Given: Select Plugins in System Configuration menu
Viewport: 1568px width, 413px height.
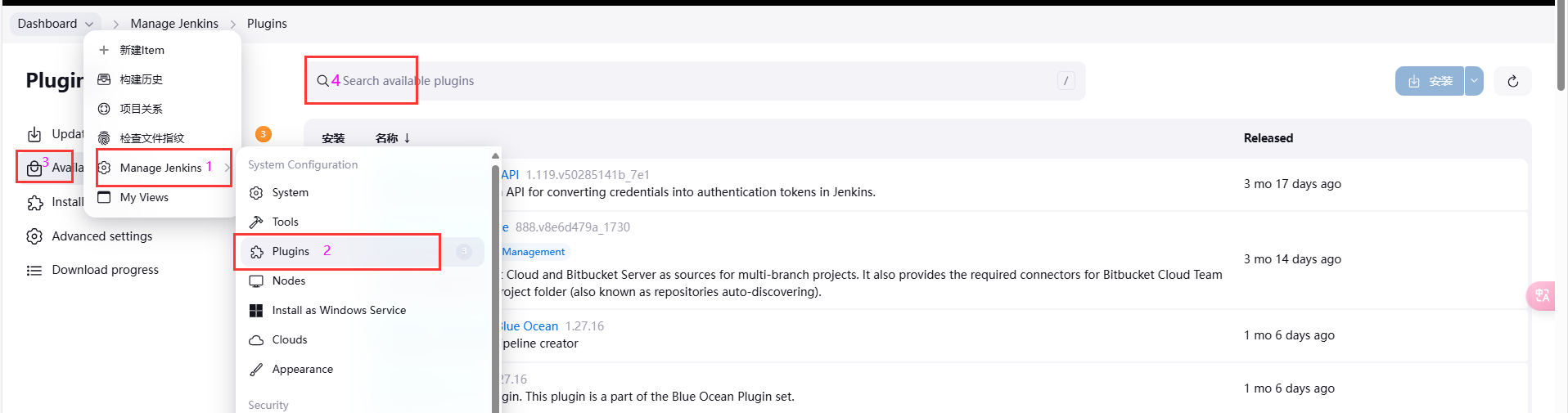Looking at the screenshot, I should pyautogui.click(x=291, y=251).
